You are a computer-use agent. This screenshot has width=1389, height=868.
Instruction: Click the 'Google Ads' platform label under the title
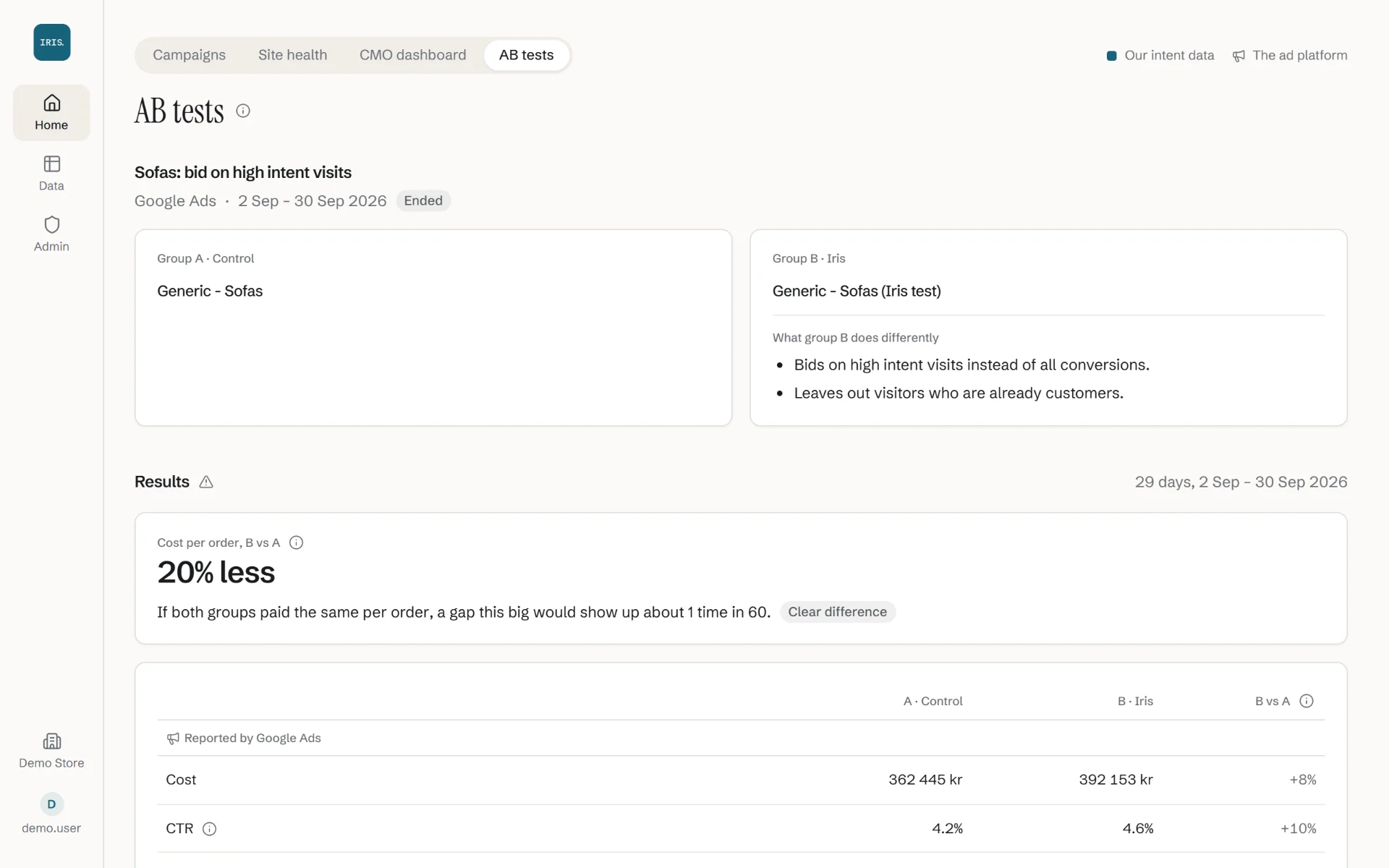click(x=175, y=201)
